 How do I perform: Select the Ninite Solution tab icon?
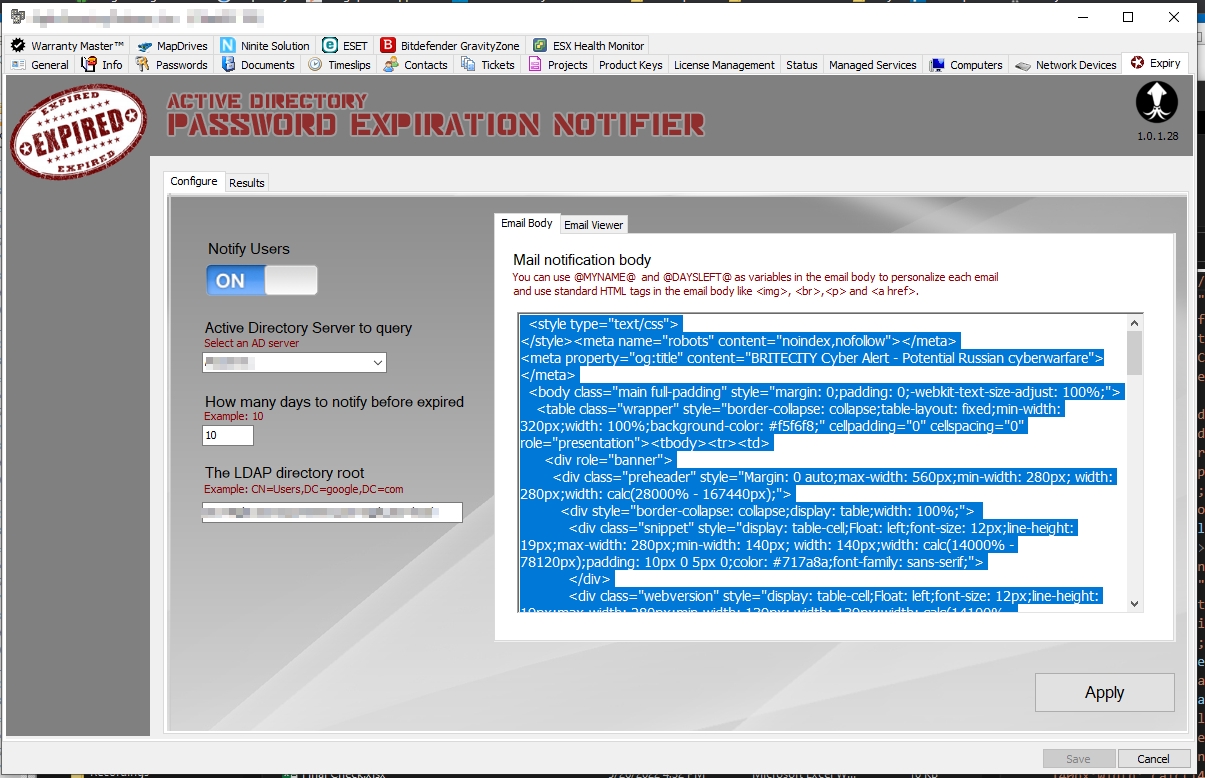click(228, 46)
